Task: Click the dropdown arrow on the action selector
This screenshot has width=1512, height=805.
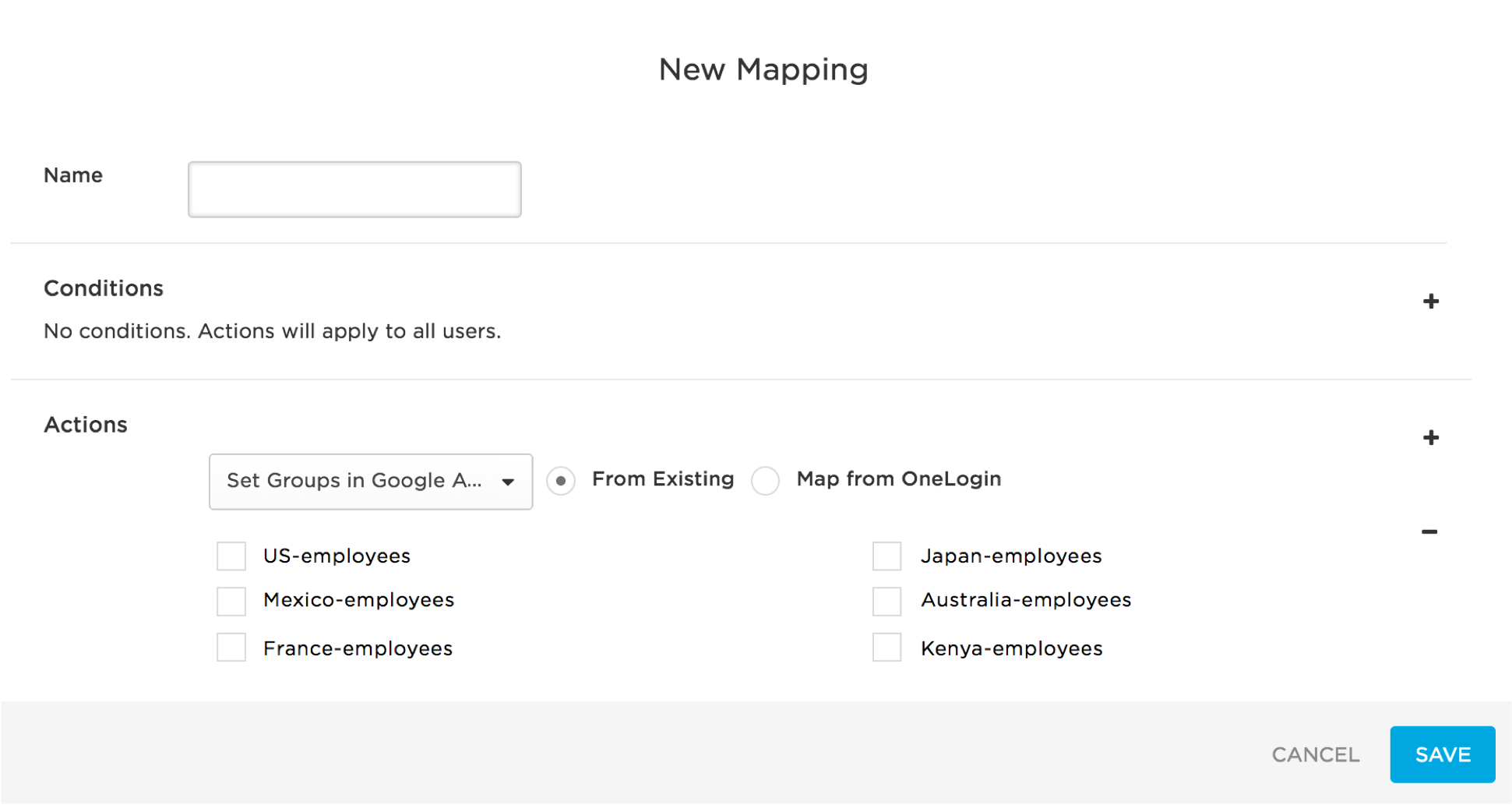Action: coord(508,482)
